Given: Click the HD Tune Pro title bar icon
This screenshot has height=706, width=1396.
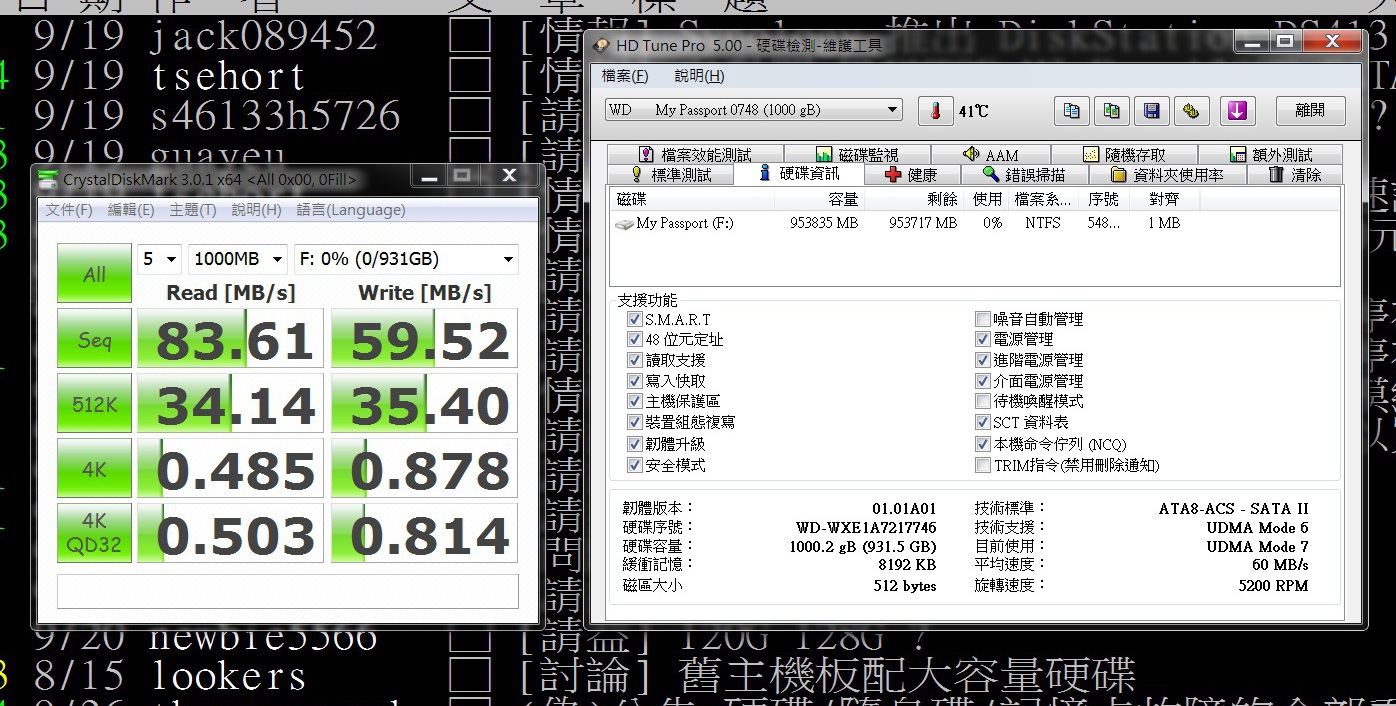Looking at the screenshot, I should [x=601, y=45].
